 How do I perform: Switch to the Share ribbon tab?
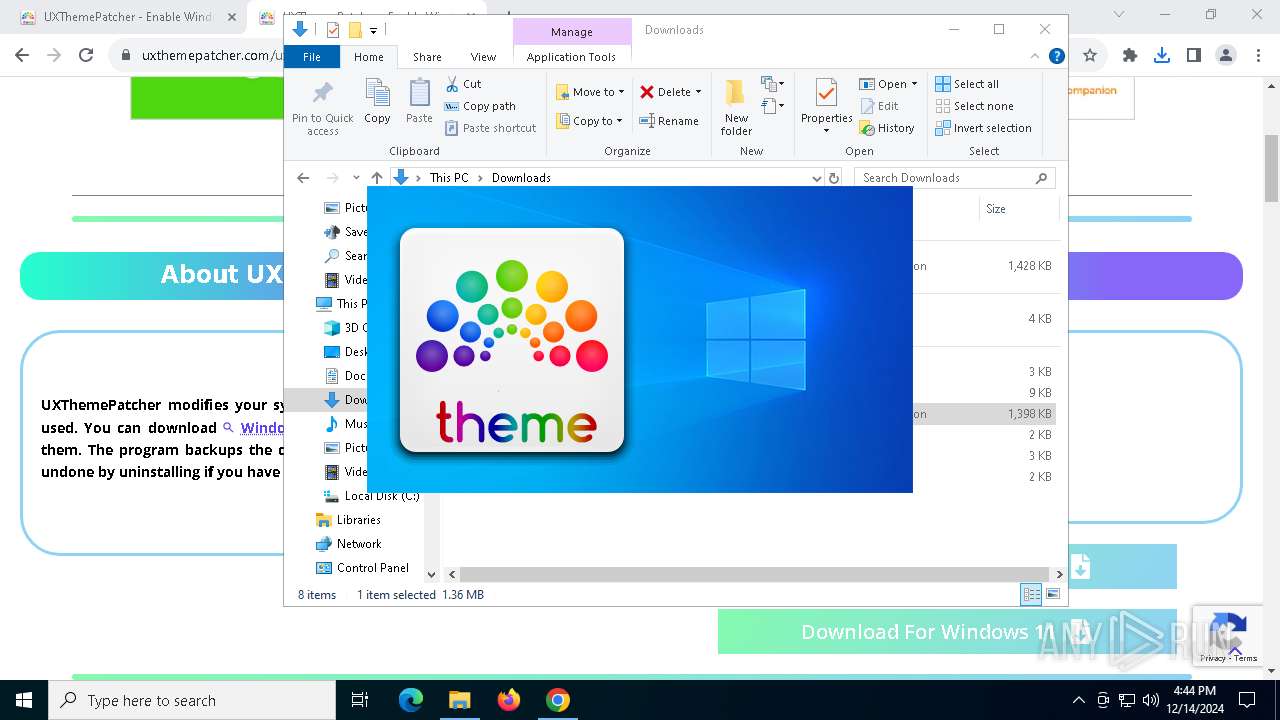point(427,57)
